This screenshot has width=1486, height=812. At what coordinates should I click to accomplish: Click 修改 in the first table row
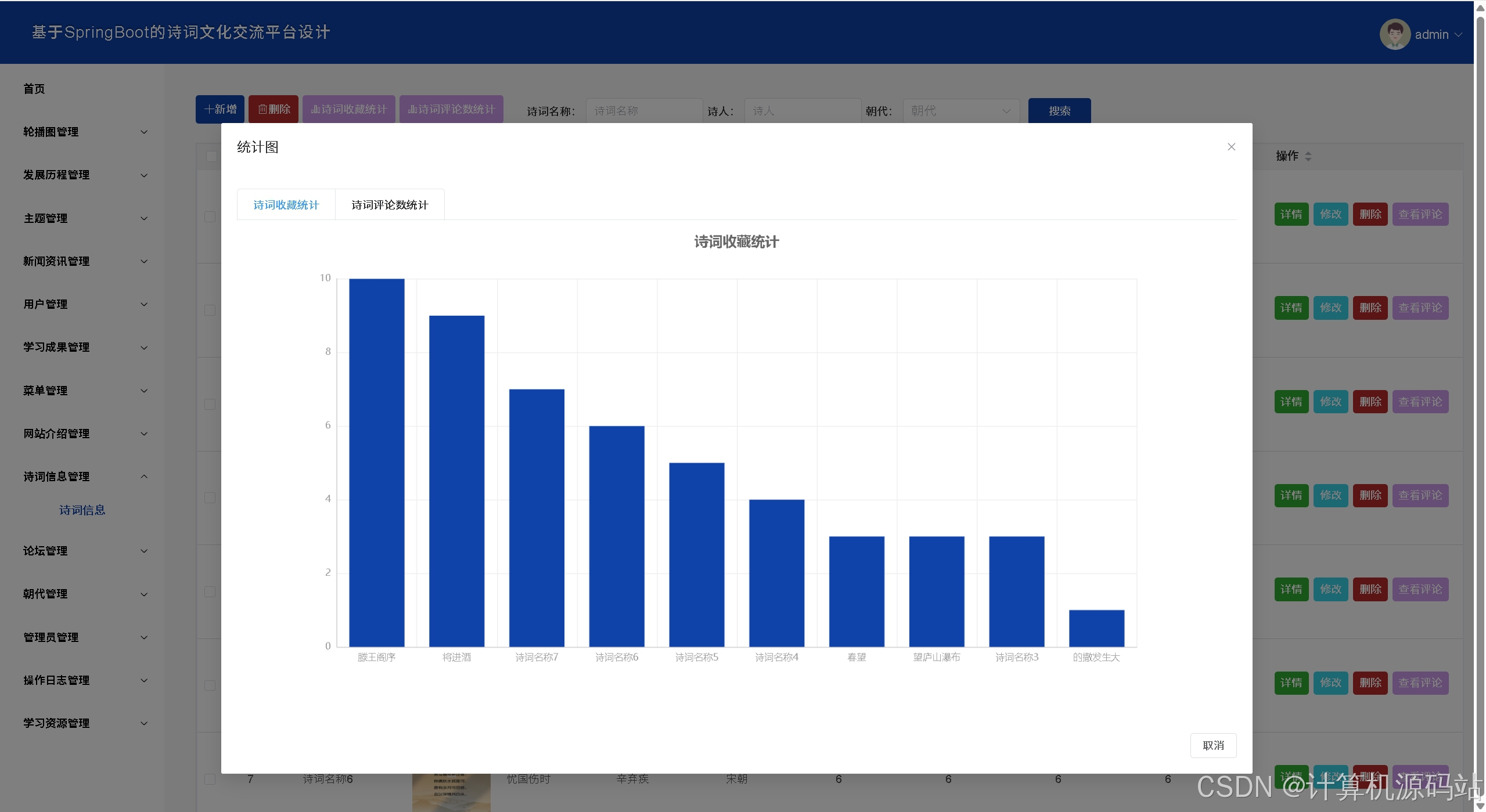coord(1330,214)
